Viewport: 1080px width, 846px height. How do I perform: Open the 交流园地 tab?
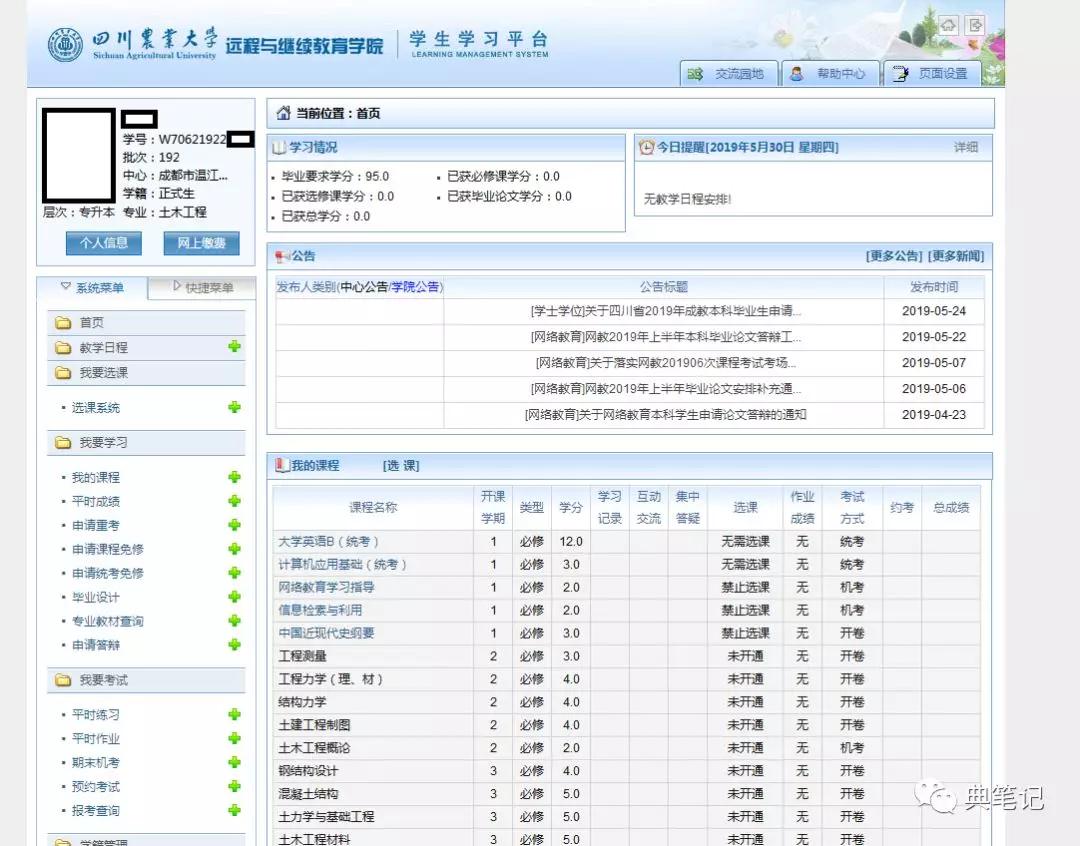[x=727, y=74]
